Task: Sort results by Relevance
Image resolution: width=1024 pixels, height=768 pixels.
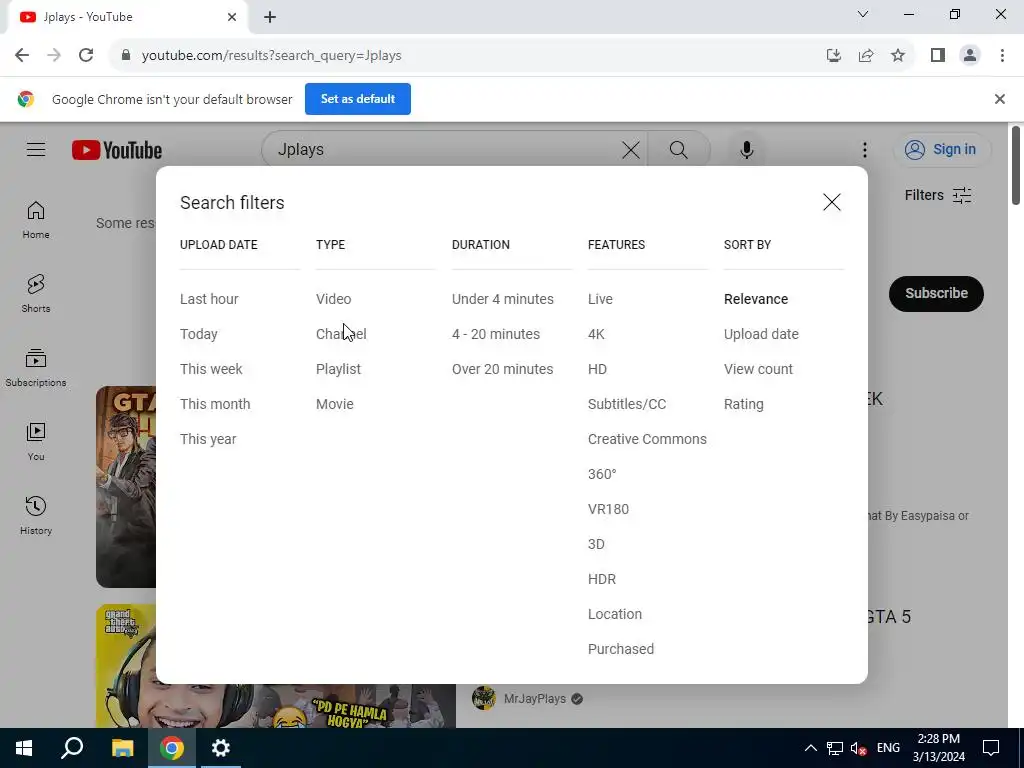Action: click(756, 299)
